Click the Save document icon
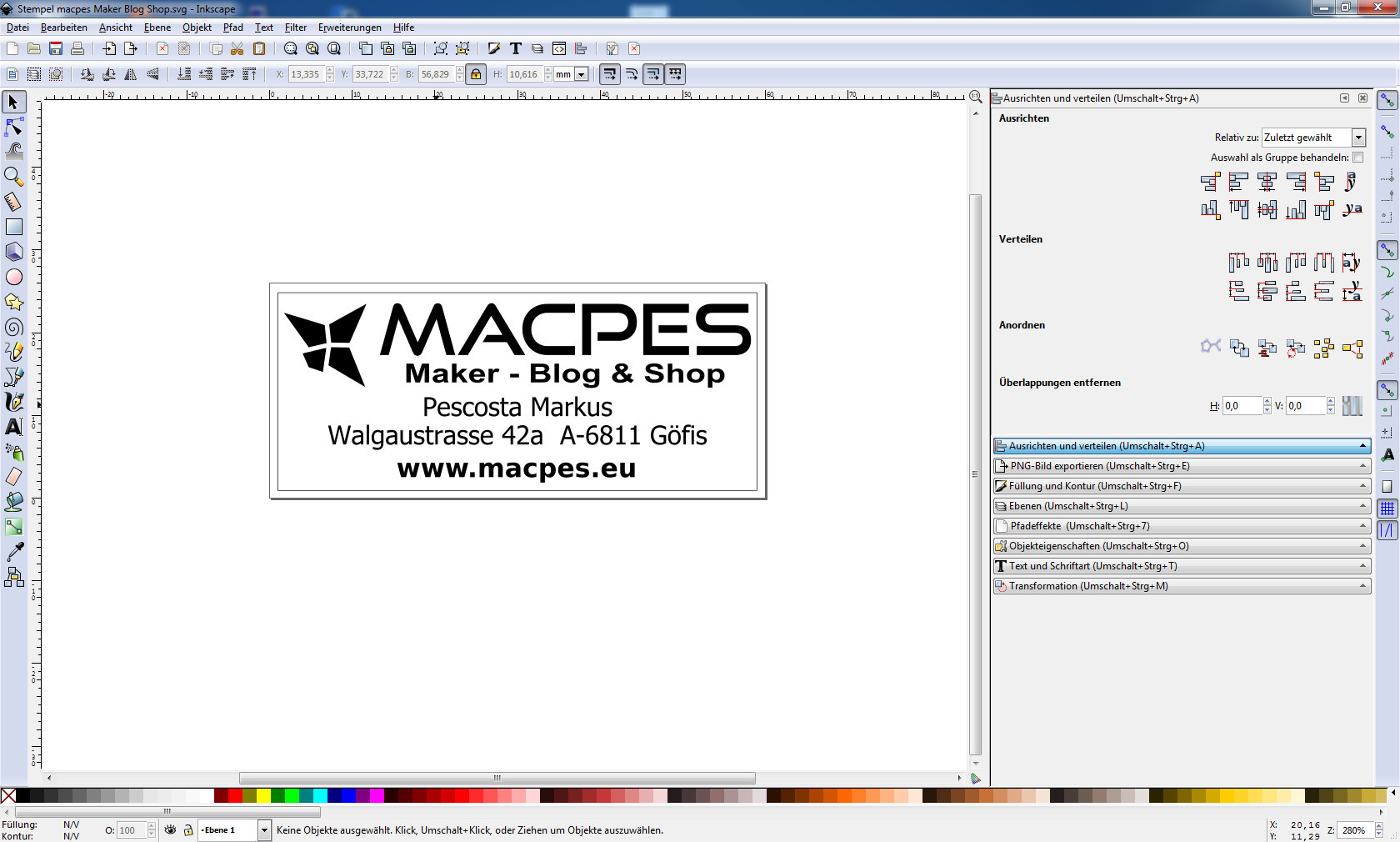The width and height of the screenshot is (1400, 842). pos(56,48)
